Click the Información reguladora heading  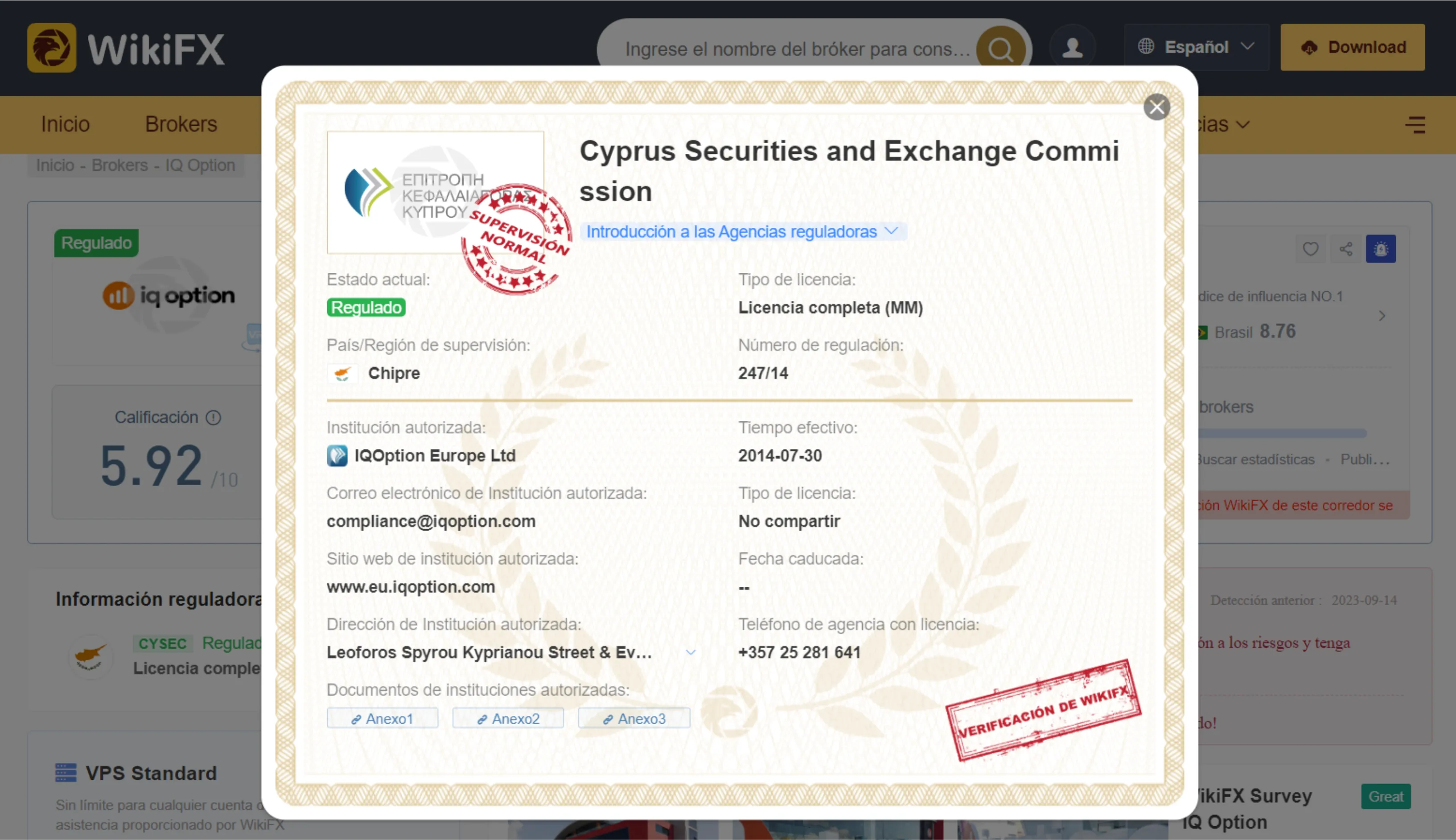click(x=159, y=599)
